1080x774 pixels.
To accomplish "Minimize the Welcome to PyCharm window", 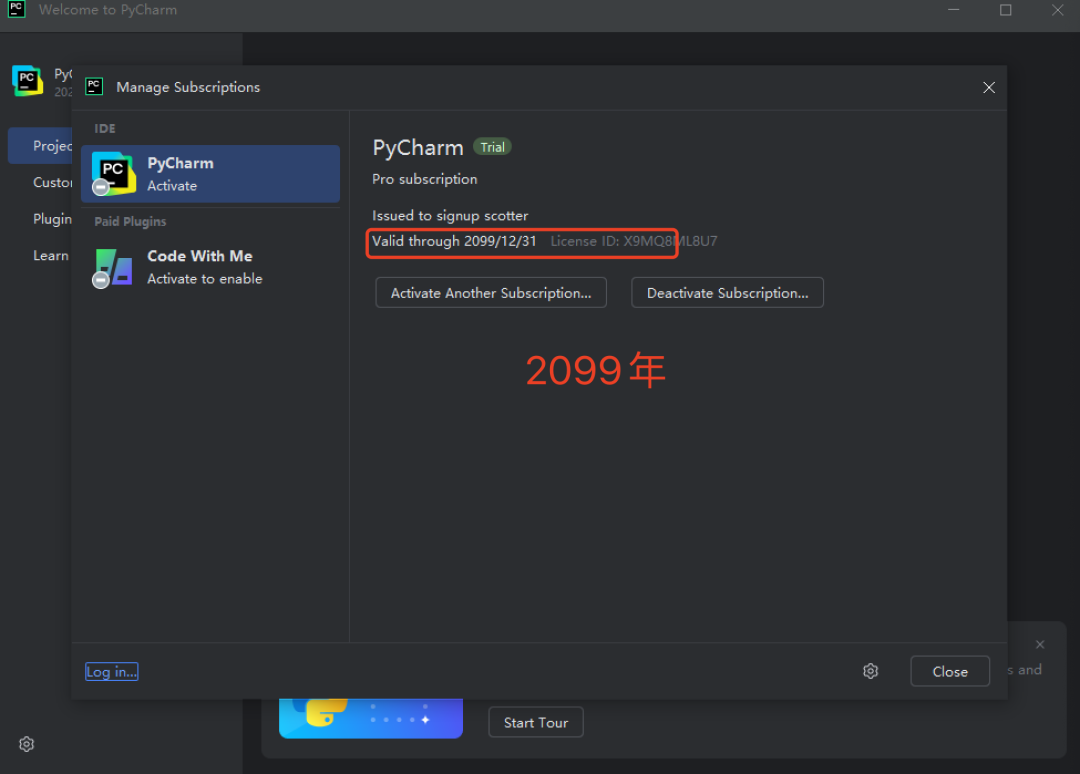I will [x=953, y=10].
